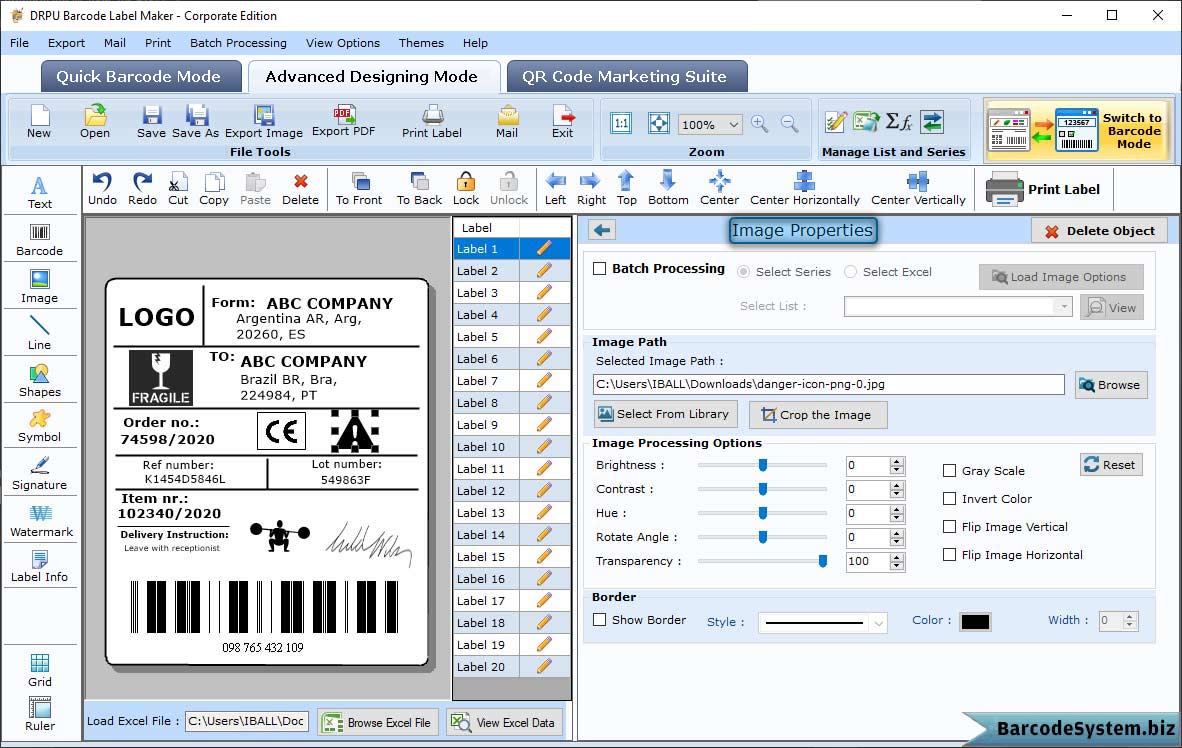The height and width of the screenshot is (748, 1182).
Task: Align object to Bottom
Action: (x=668, y=189)
